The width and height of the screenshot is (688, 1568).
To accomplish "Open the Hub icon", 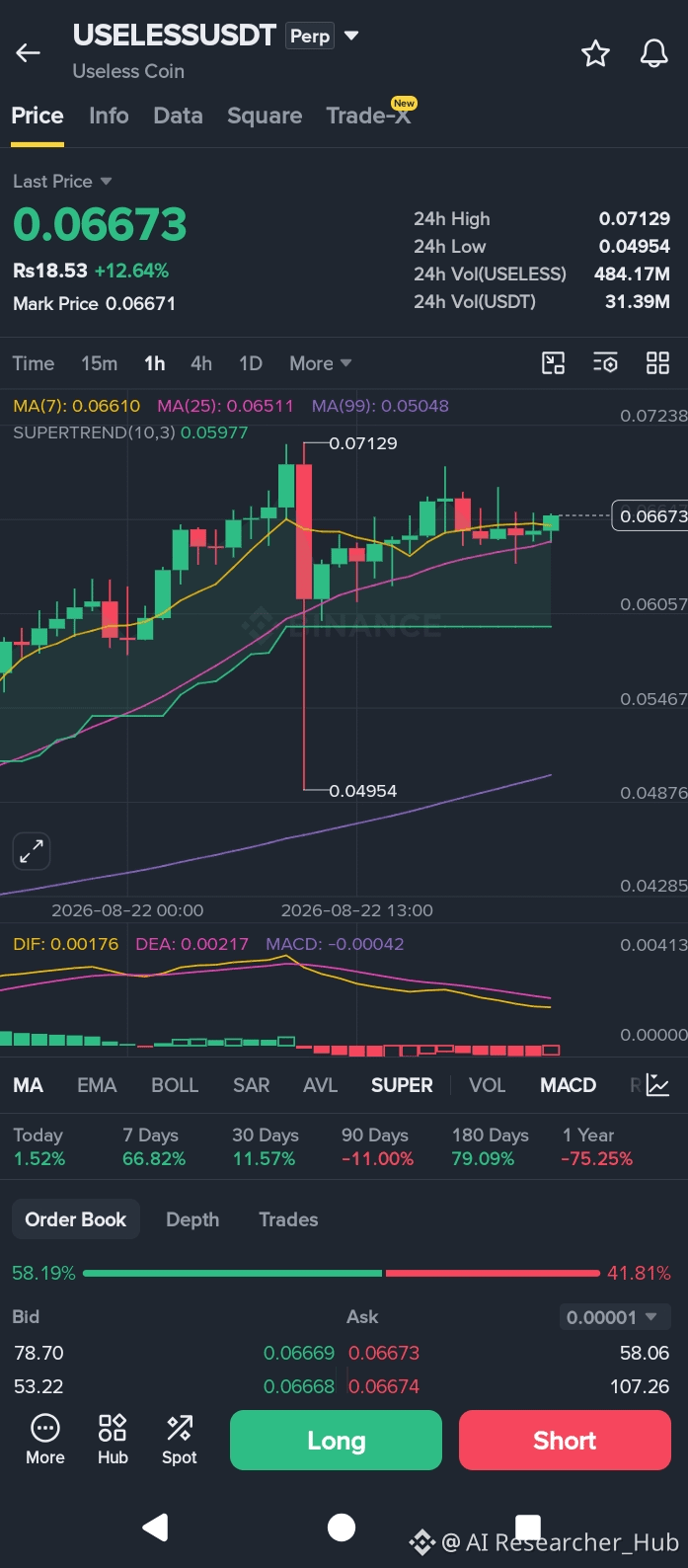I will (113, 1440).
